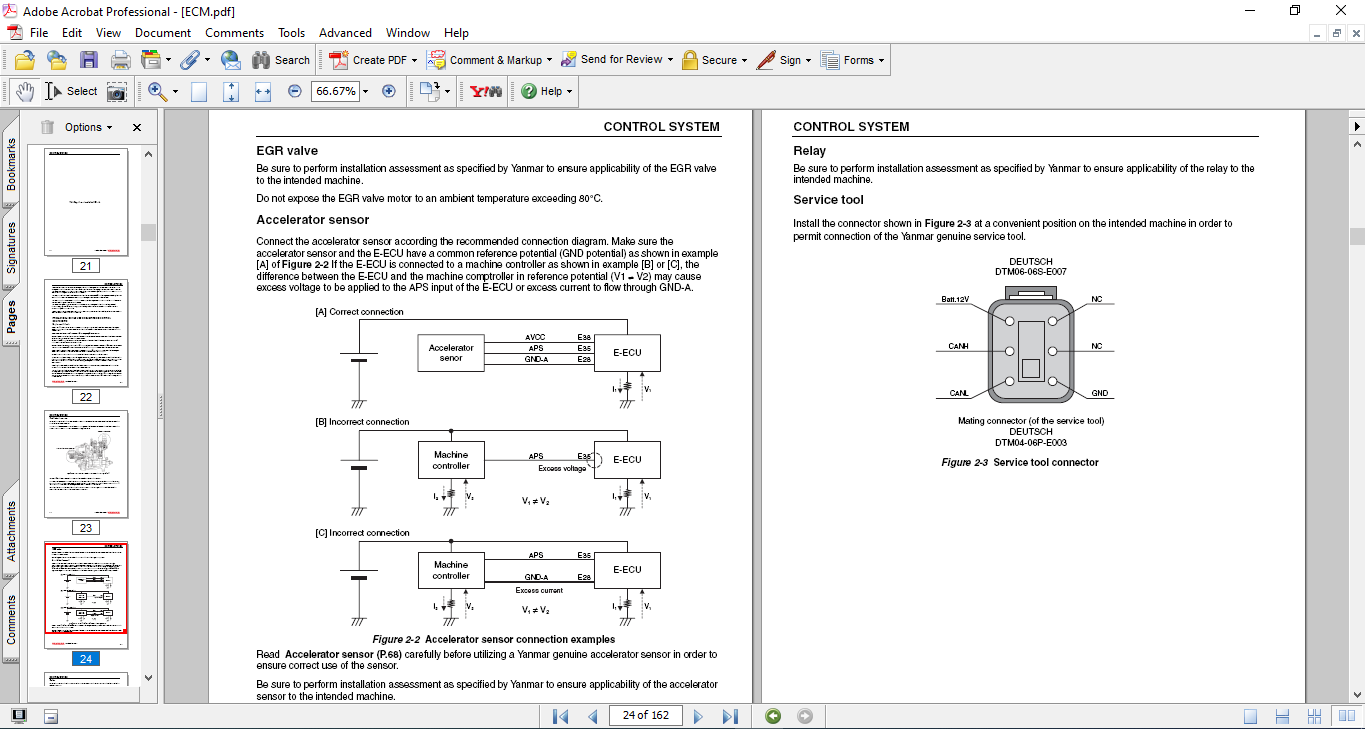Click the Fit Width icon

[x=263, y=91]
